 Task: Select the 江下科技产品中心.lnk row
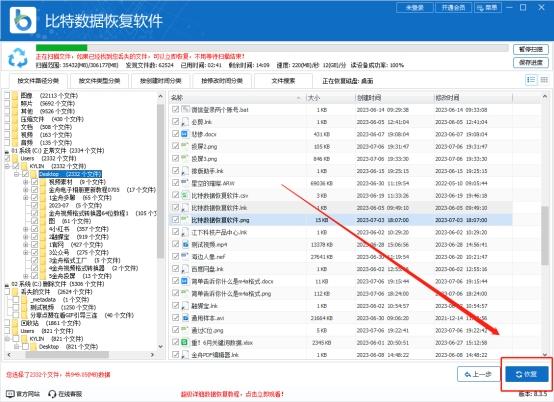[x=340, y=232]
